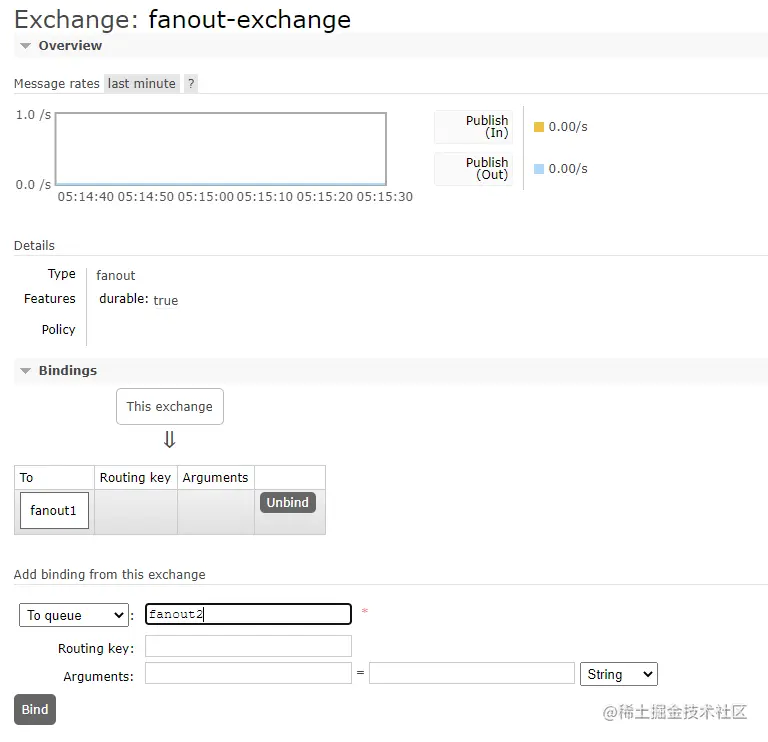
Task: Open the message rates '?' help
Action: [x=191, y=84]
